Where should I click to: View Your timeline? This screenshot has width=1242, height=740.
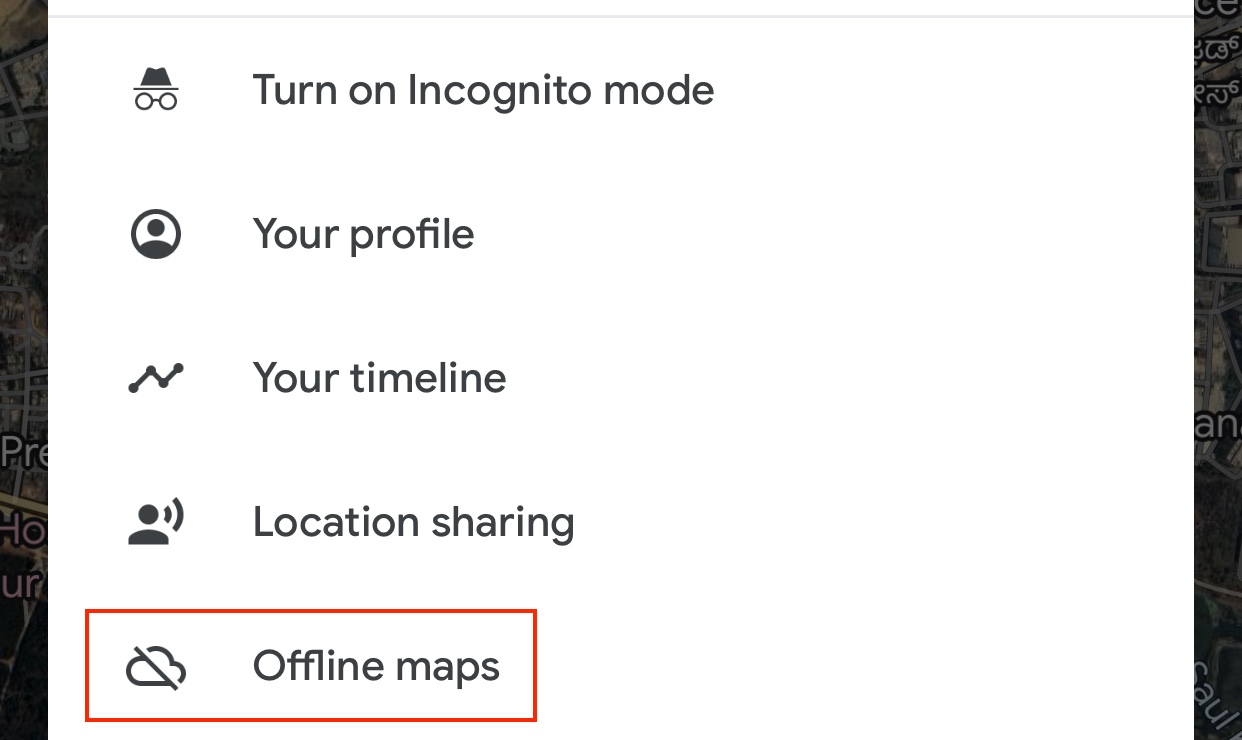(379, 377)
